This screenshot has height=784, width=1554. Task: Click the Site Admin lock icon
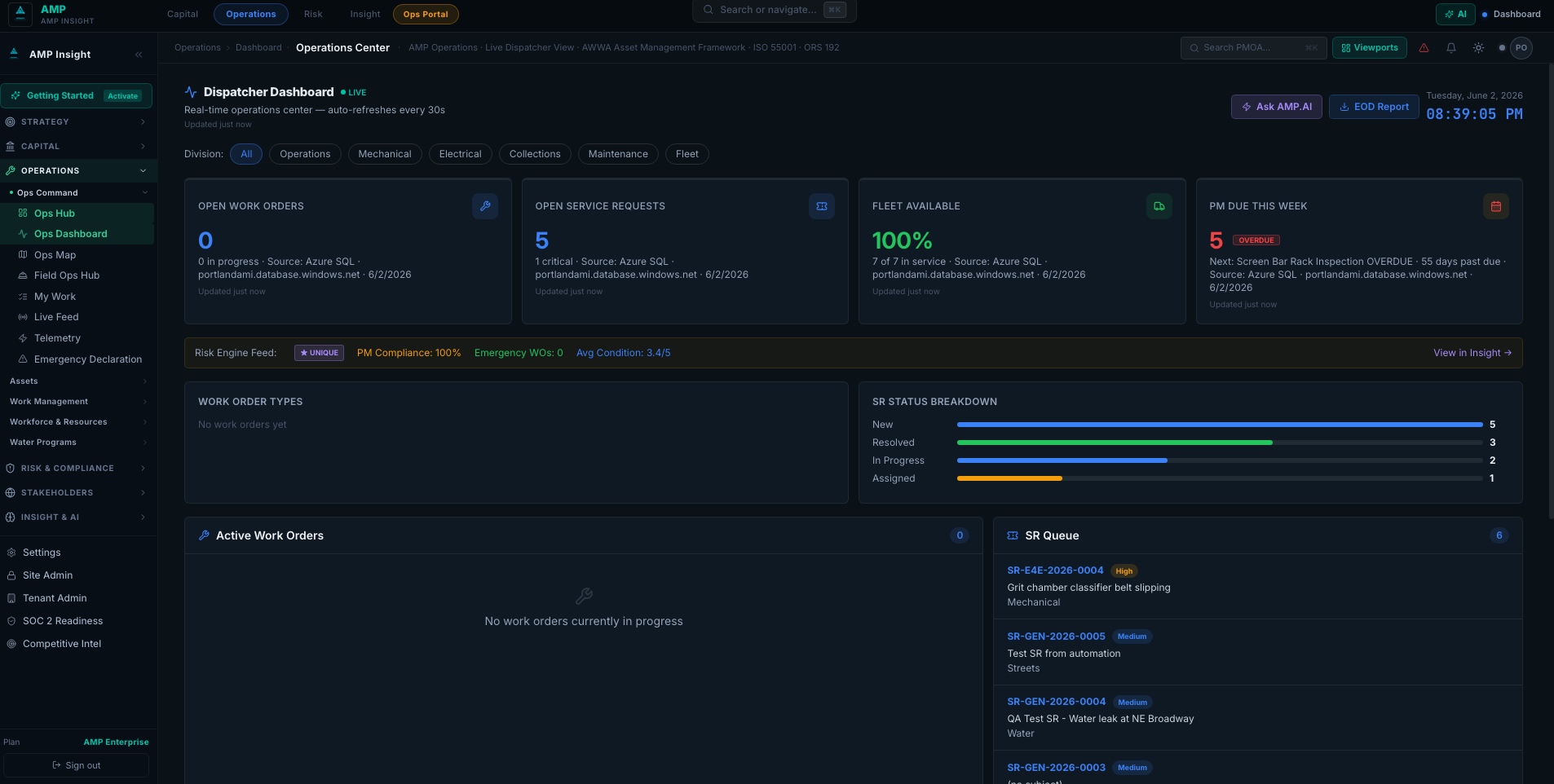click(x=11, y=575)
